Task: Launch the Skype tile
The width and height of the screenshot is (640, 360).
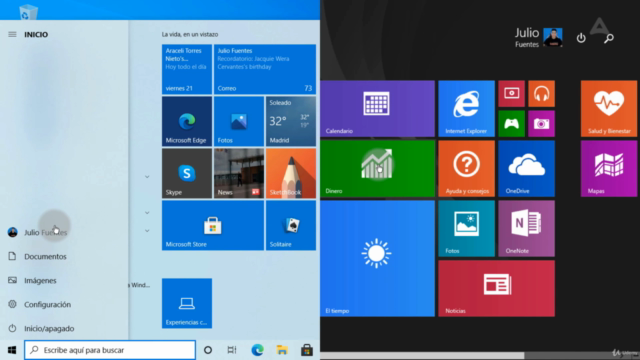Action: [x=187, y=173]
